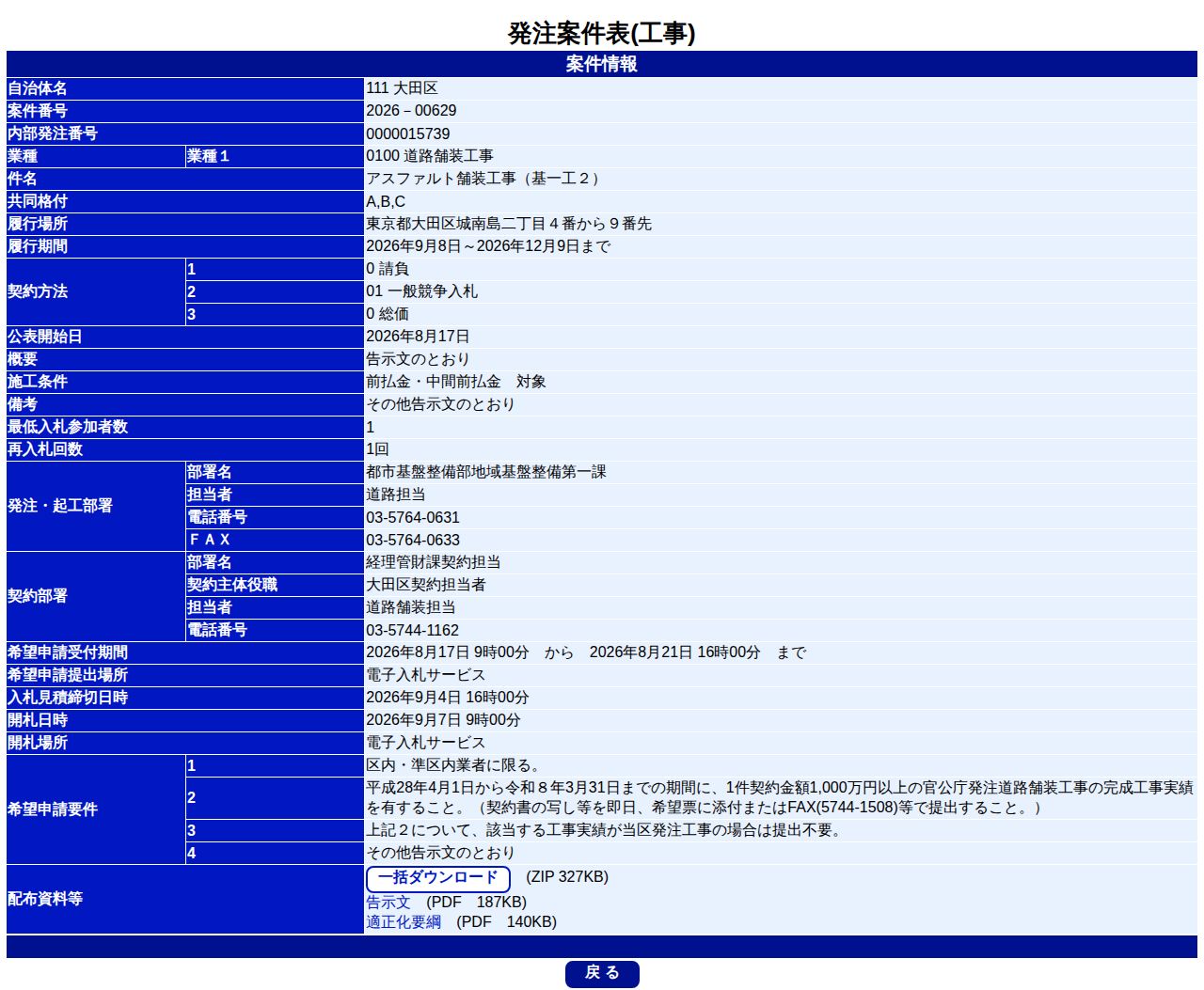The width and height of the screenshot is (1204, 990).
Task: Click the 共同格付 value A,B,C
Action: point(386,201)
